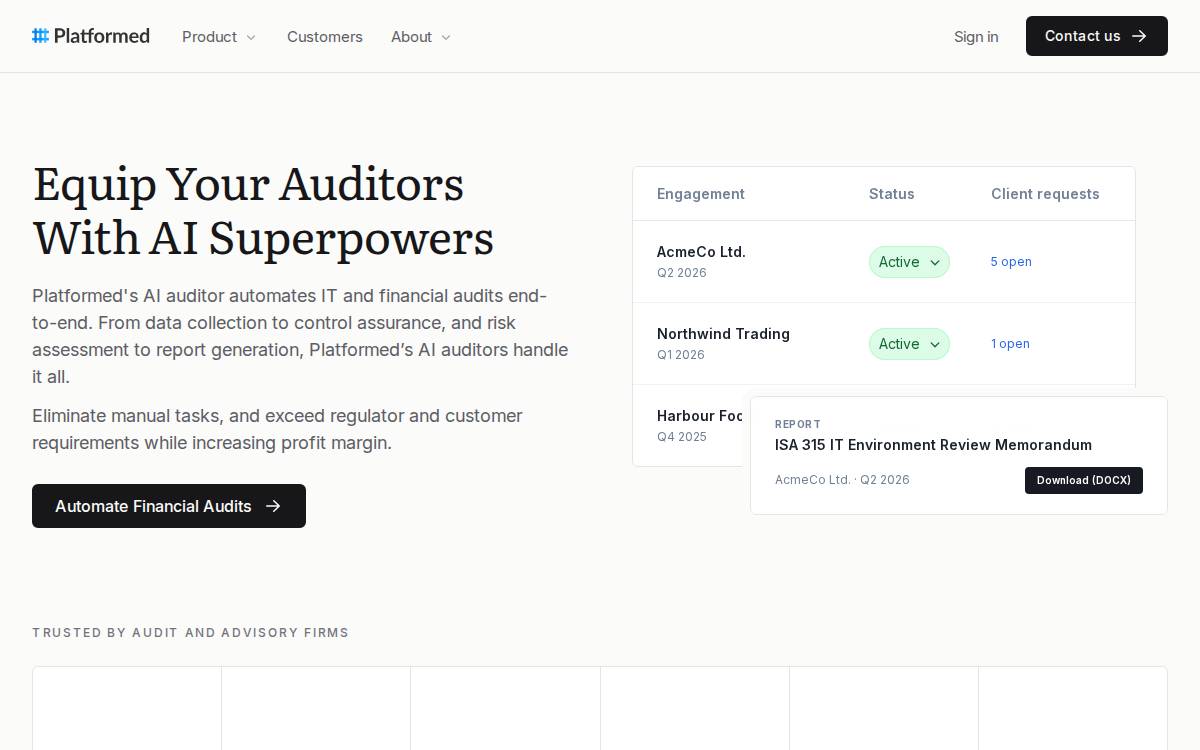Click the Status column header

pos(892,194)
